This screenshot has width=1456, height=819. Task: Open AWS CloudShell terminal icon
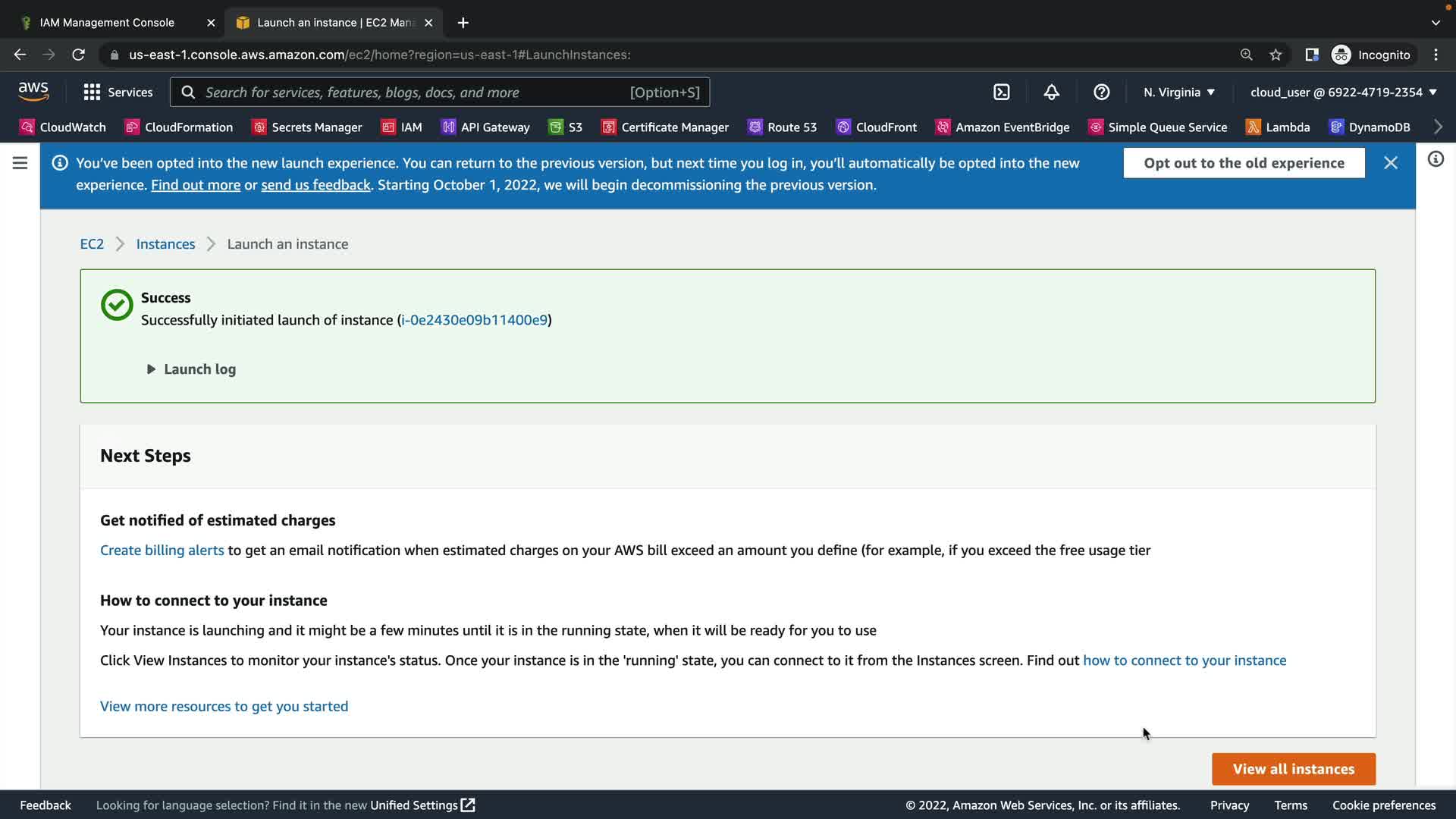tap(1001, 93)
